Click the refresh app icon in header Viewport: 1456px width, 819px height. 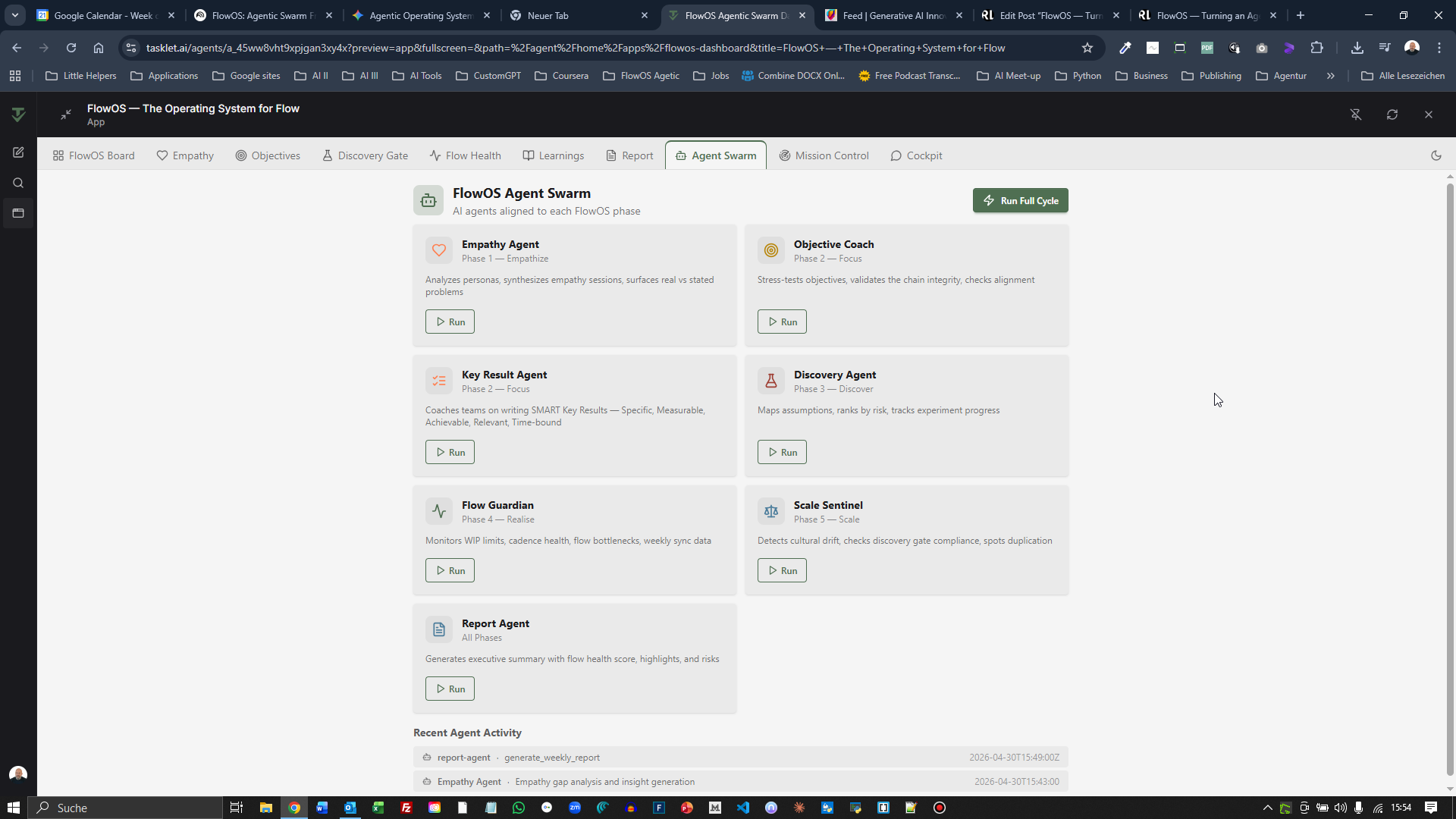tap(1392, 115)
